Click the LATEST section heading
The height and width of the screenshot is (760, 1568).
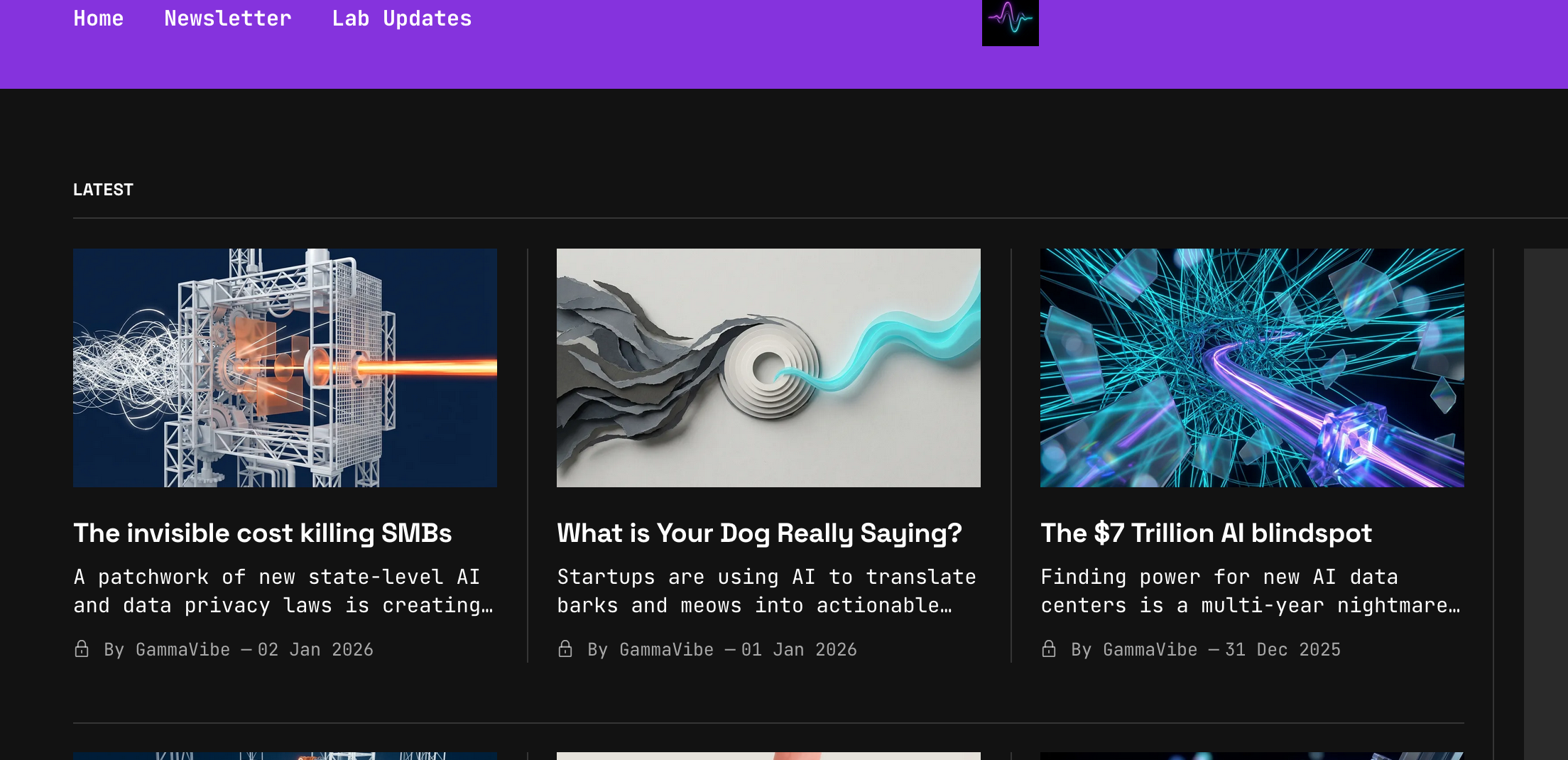point(103,190)
